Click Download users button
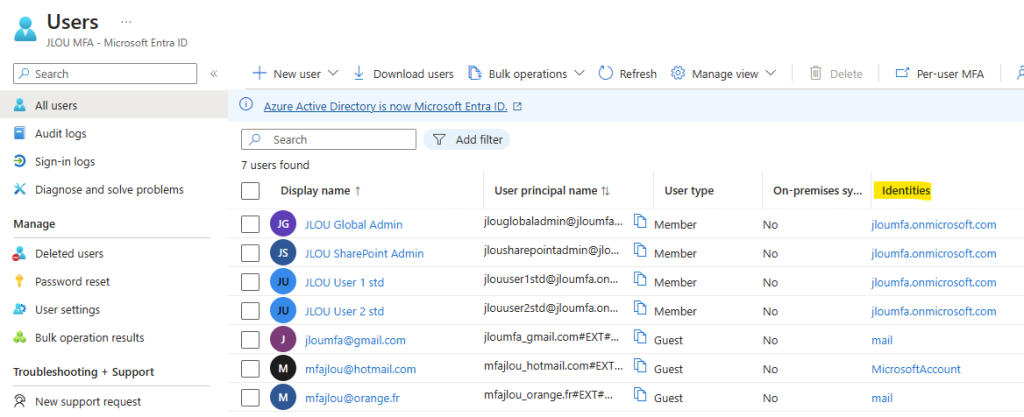Viewport: 1024px width, 417px height. coord(404,74)
